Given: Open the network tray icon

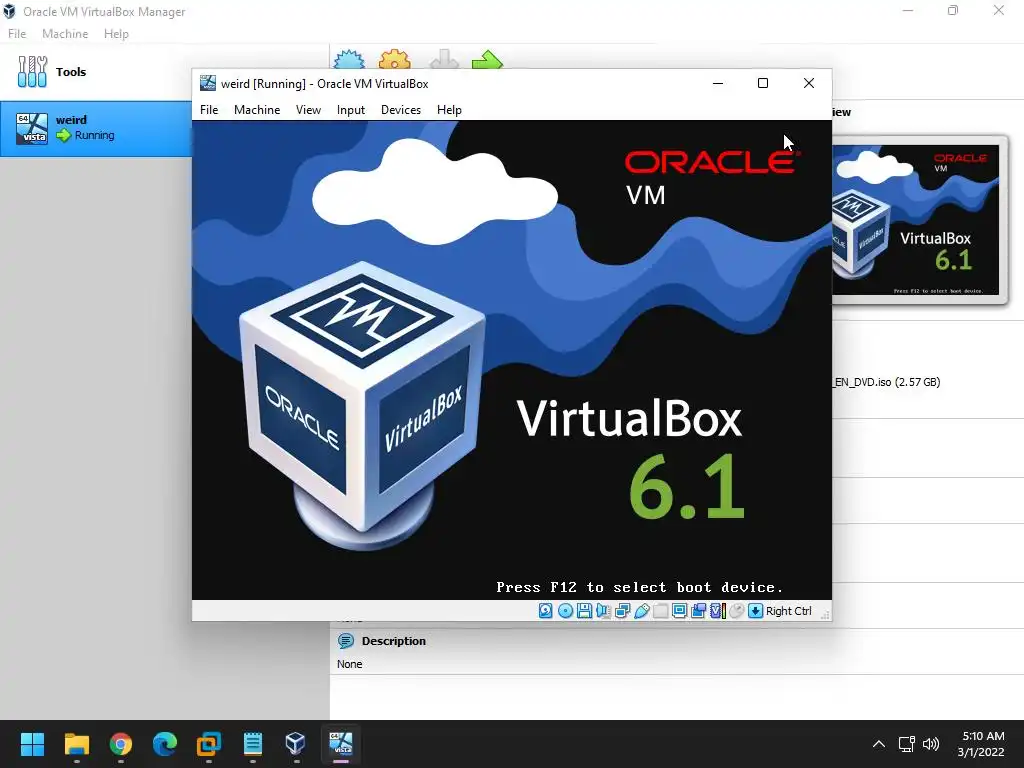Looking at the screenshot, I should click(x=906, y=744).
